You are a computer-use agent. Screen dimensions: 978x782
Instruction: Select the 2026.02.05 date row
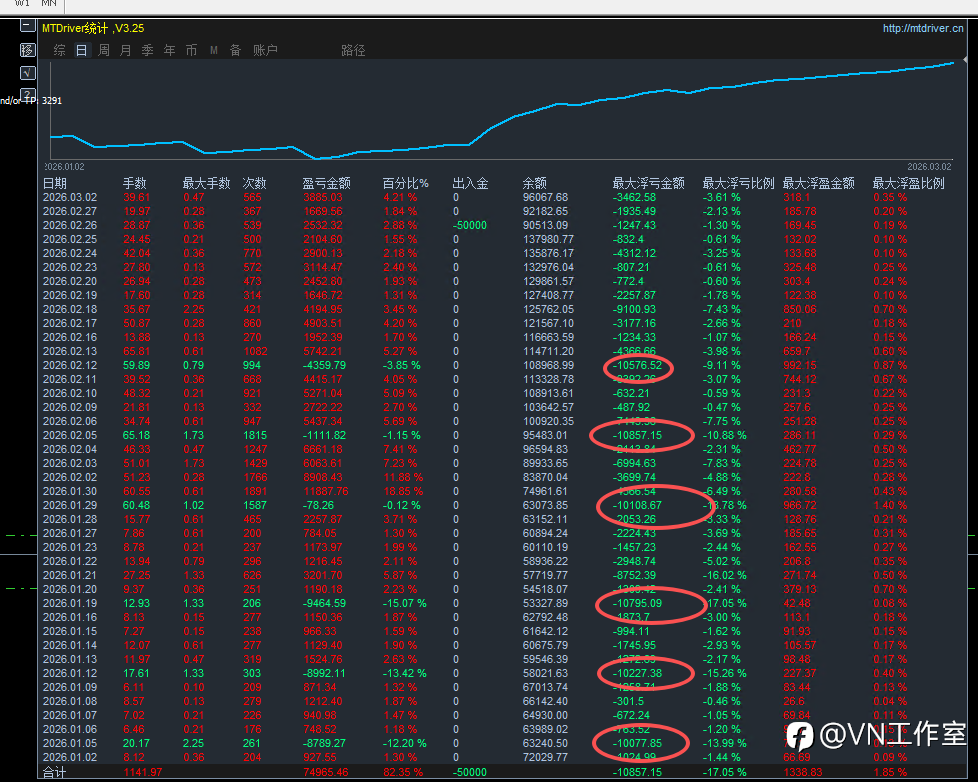pyautogui.click(x=70, y=435)
